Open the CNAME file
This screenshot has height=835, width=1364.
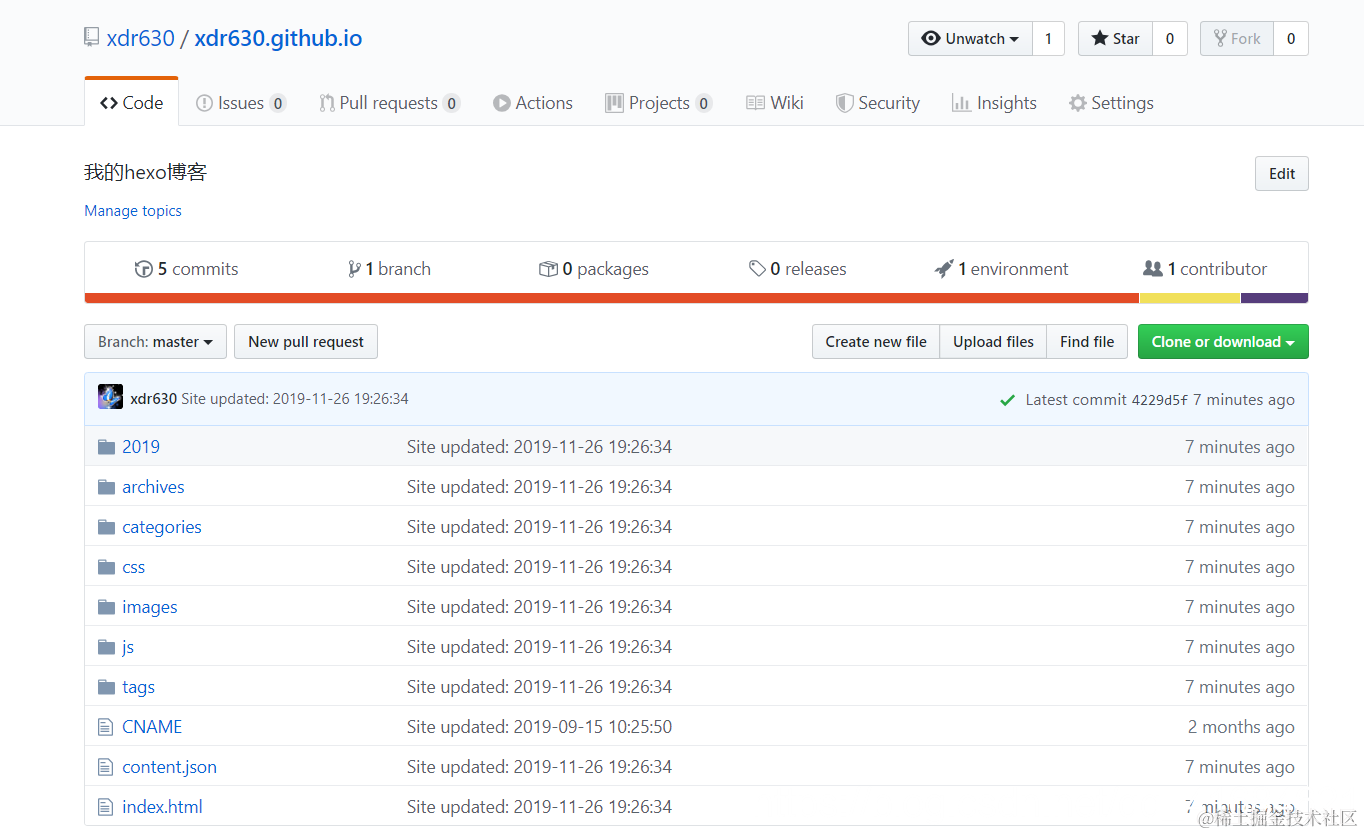pos(152,727)
